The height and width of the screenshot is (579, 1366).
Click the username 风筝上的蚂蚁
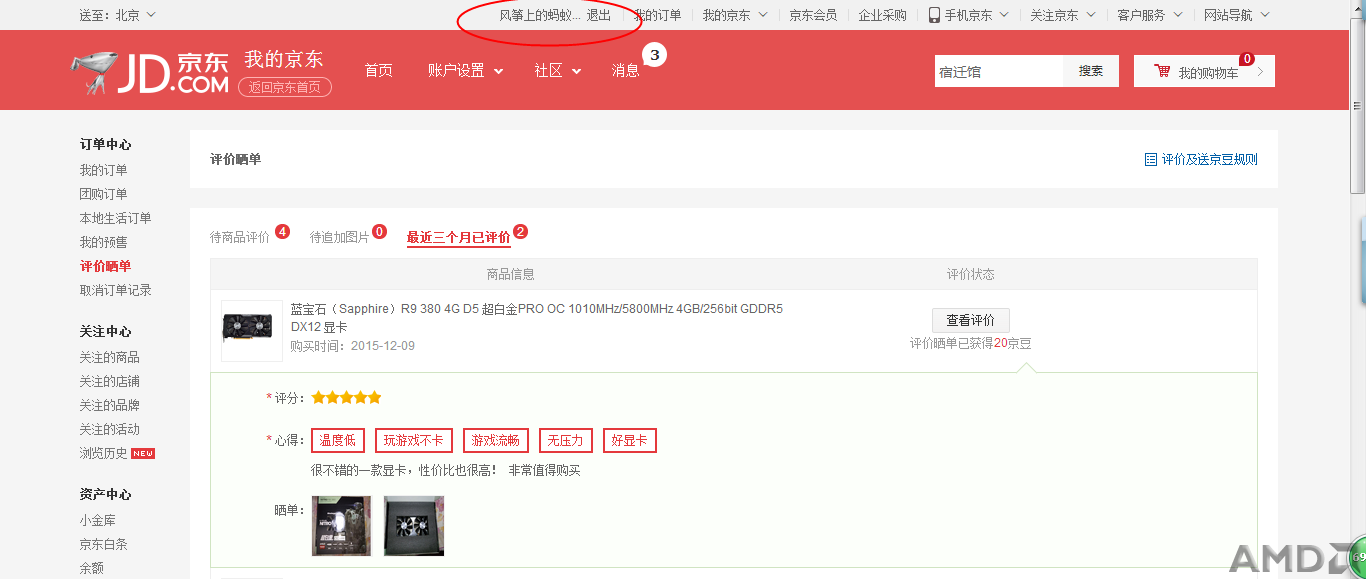click(540, 15)
